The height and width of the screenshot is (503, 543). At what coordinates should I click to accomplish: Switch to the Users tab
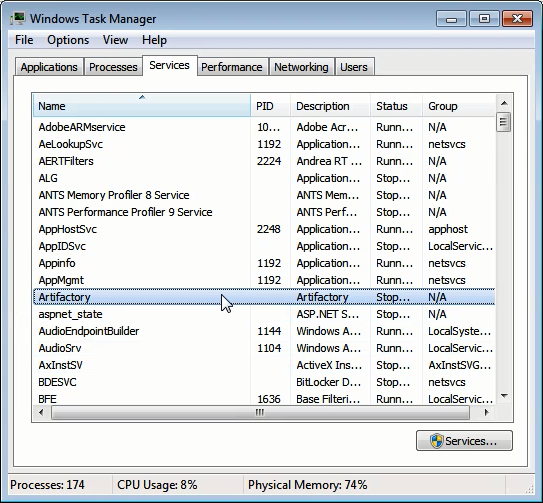[354, 67]
